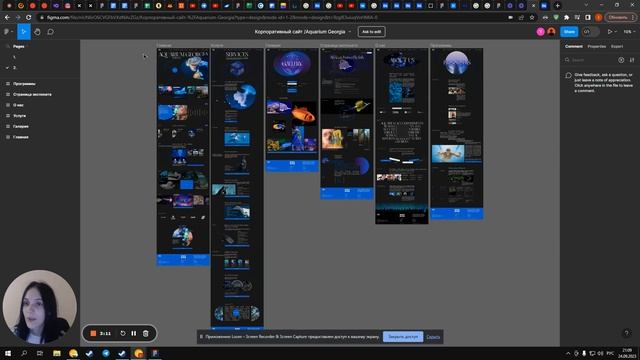This screenshot has width=640, height=360.
Task: Click the About Us page frame on canvas
Action: (402, 136)
